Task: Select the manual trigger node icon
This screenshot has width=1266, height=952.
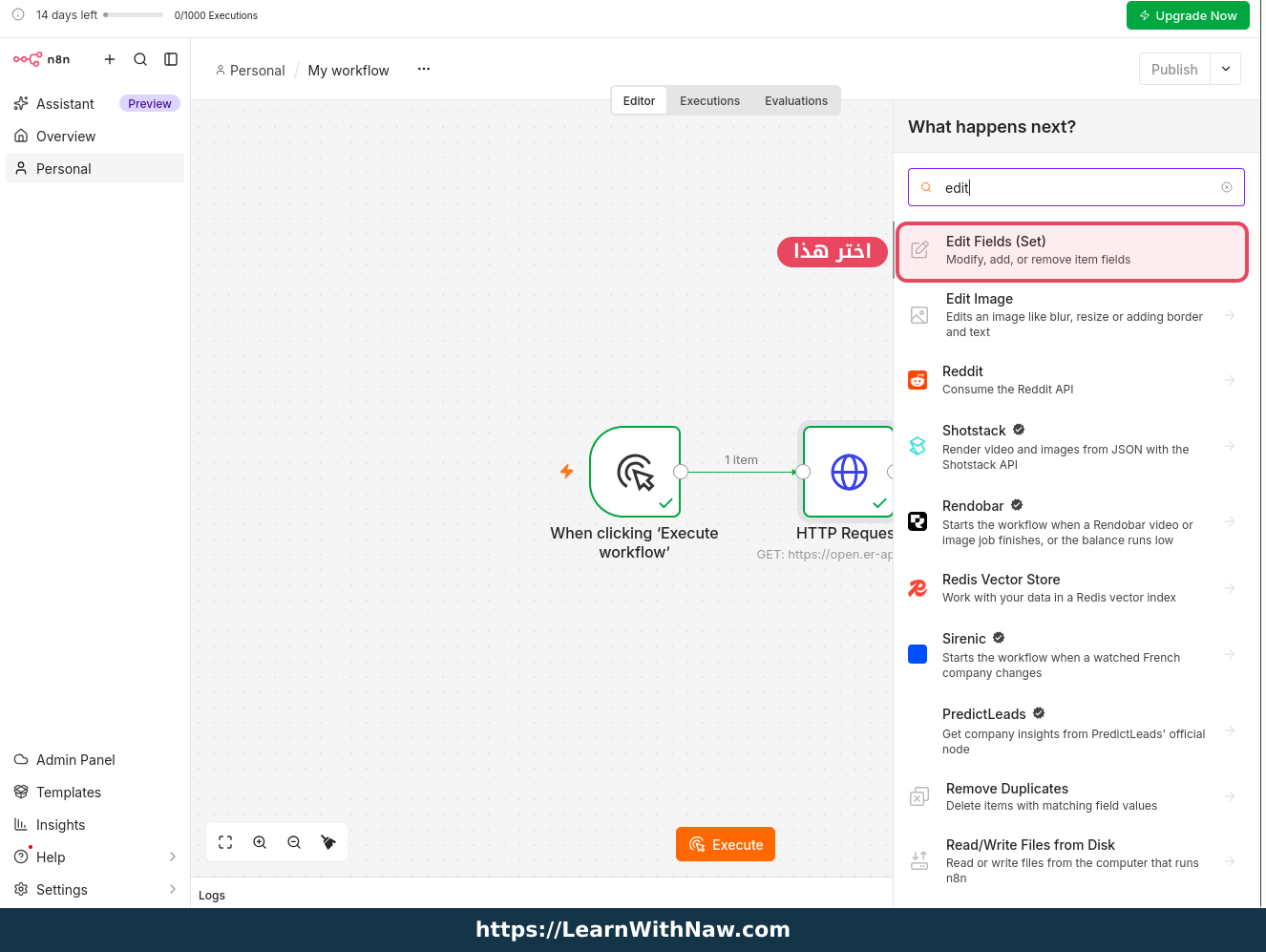Action: point(635,472)
